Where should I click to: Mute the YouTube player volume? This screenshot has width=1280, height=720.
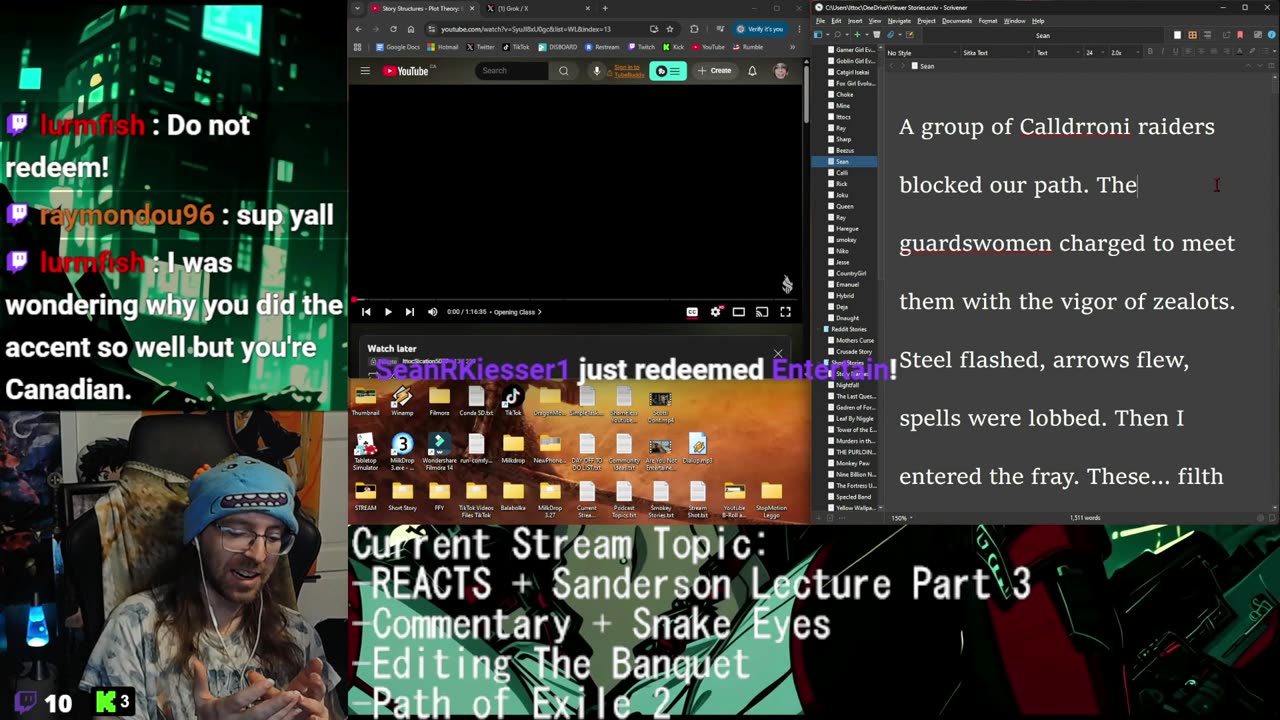point(432,312)
